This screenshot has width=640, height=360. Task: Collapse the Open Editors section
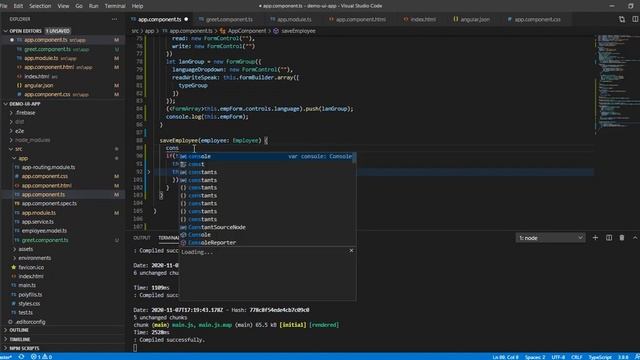(6, 31)
